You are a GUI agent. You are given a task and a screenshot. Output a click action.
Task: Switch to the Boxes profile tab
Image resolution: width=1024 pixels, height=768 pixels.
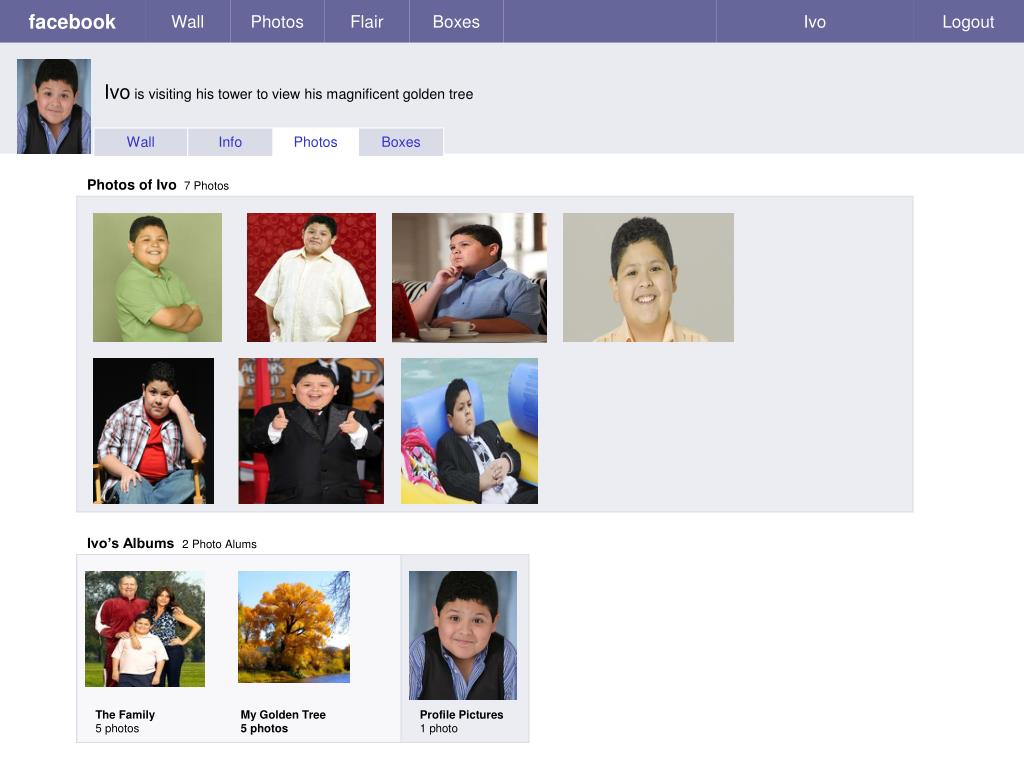[401, 142]
